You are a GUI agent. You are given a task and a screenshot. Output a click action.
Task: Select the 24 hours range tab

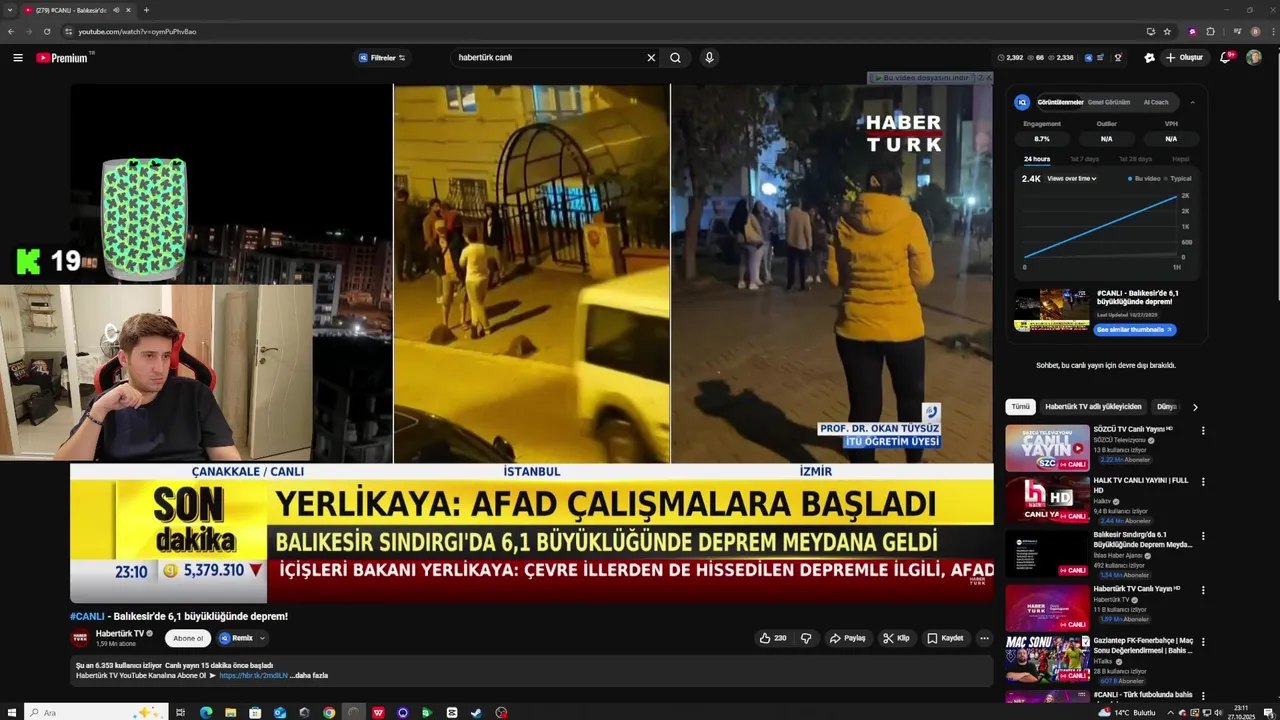tap(1037, 159)
